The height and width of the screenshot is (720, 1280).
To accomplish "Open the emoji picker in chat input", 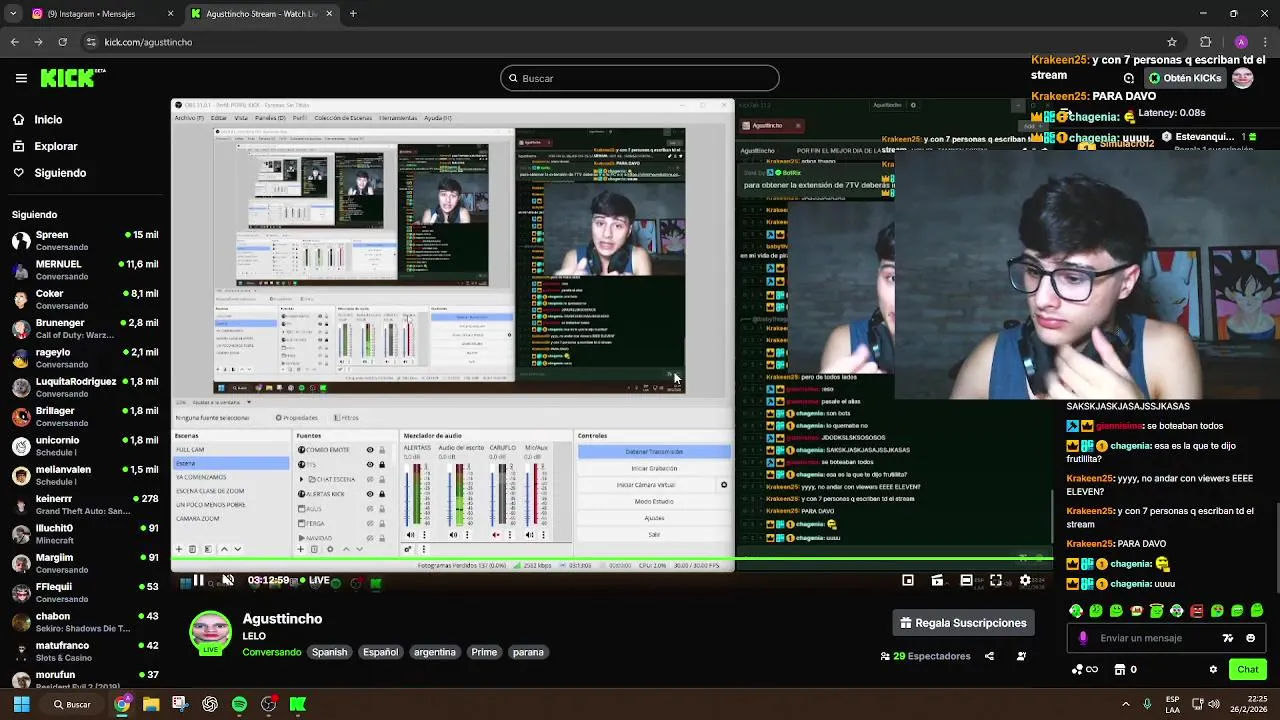I will 1250,638.
